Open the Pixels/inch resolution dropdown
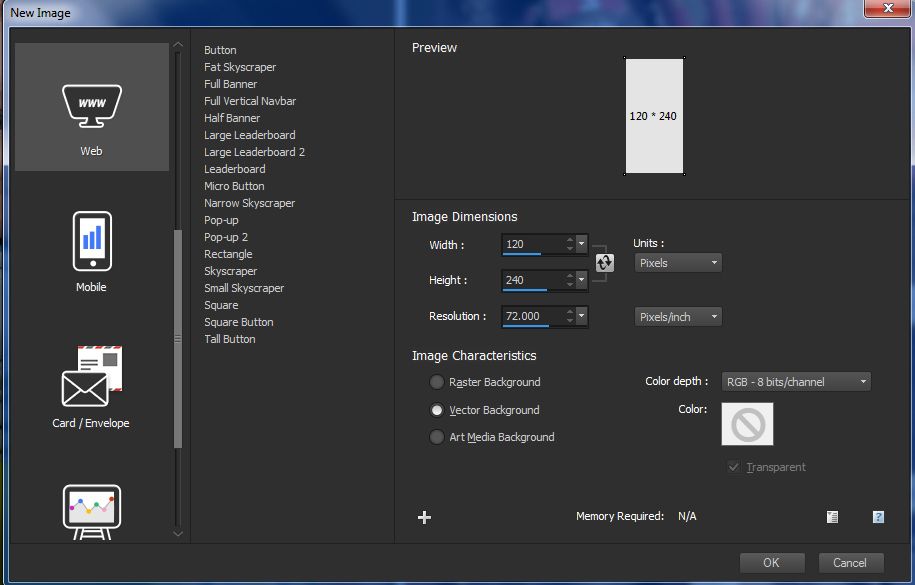 click(x=677, y=316)
